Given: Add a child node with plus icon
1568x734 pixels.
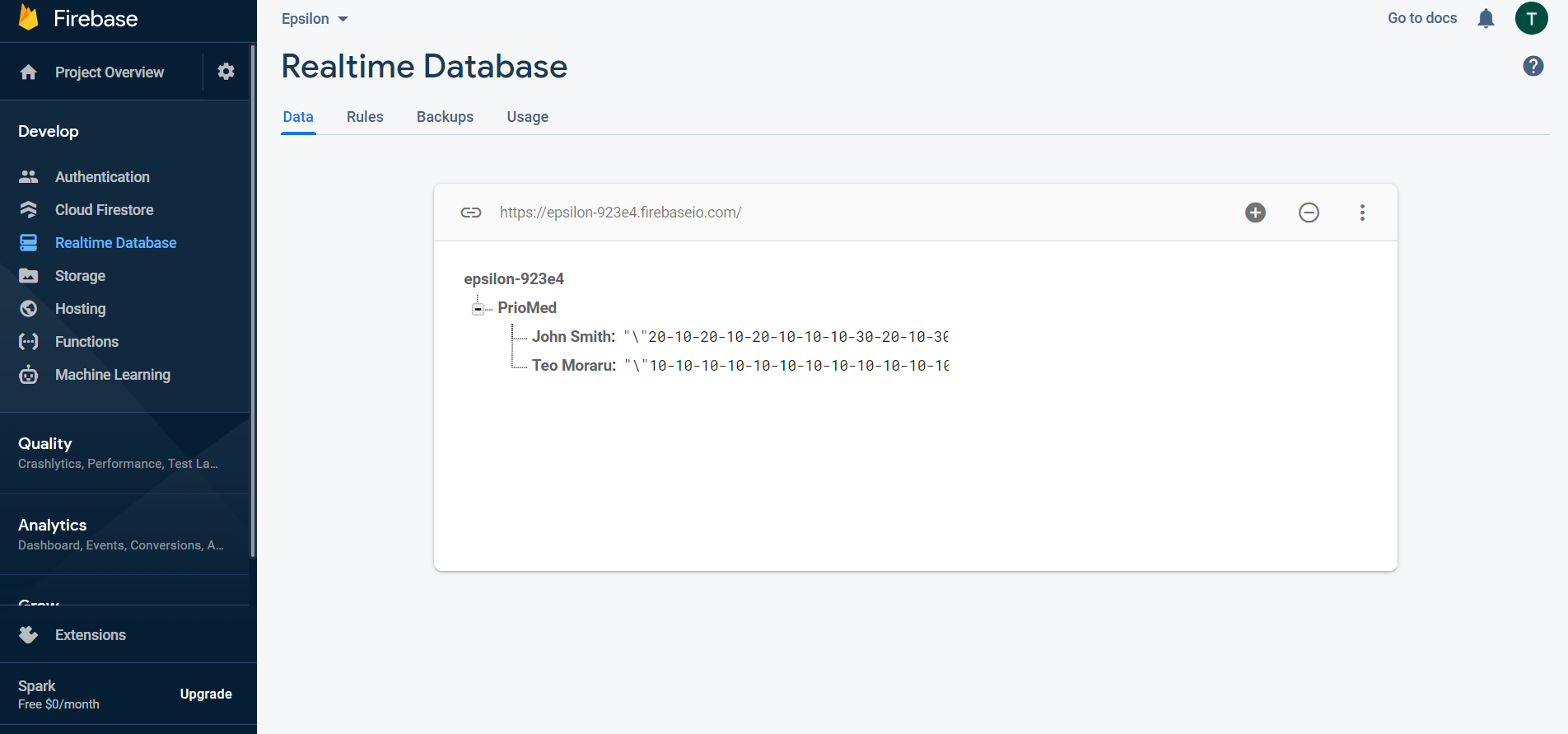Looking at the screenshot, I should (x=1255, y=213).
